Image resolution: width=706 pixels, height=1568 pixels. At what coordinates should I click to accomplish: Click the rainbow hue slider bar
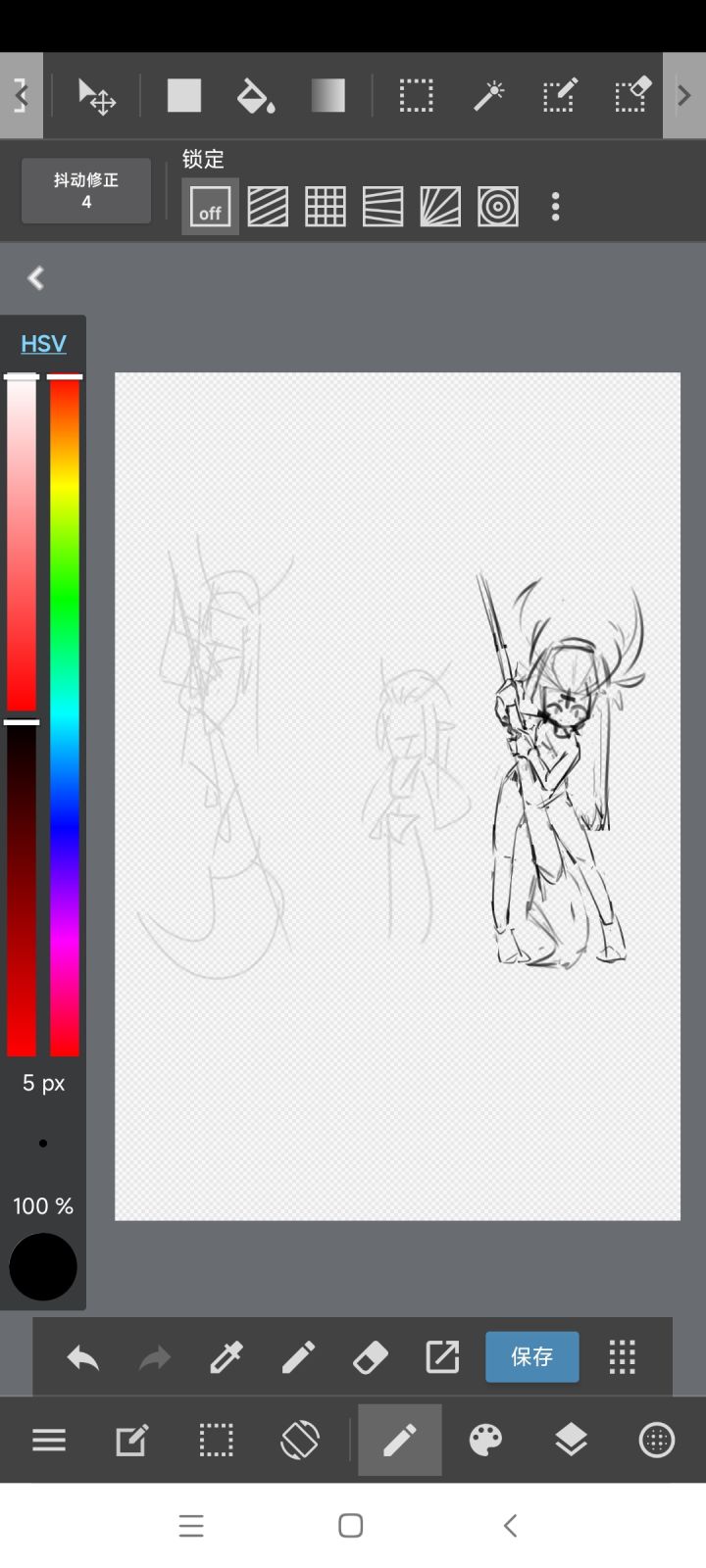65,715
